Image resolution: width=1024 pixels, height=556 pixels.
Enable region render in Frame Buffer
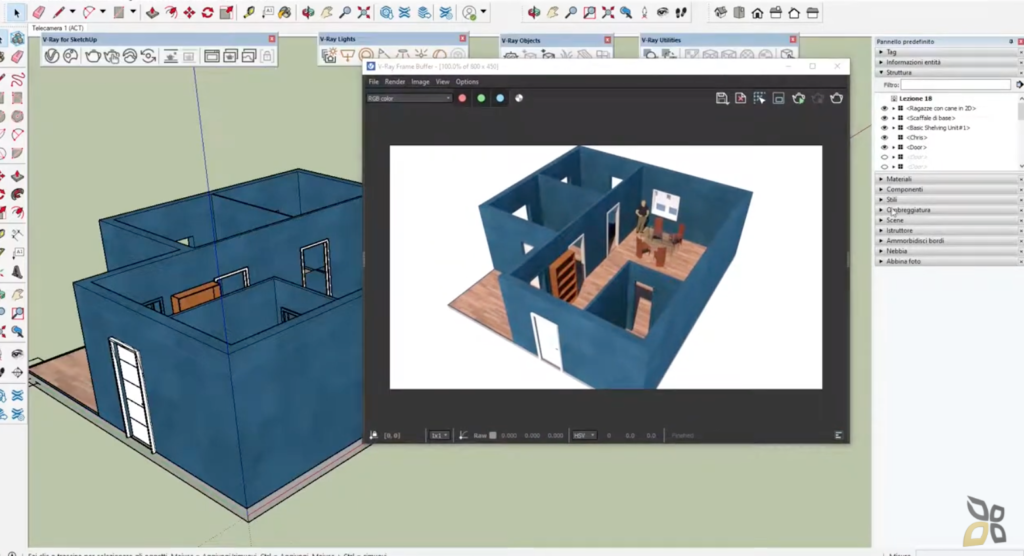tap(760, 98)
